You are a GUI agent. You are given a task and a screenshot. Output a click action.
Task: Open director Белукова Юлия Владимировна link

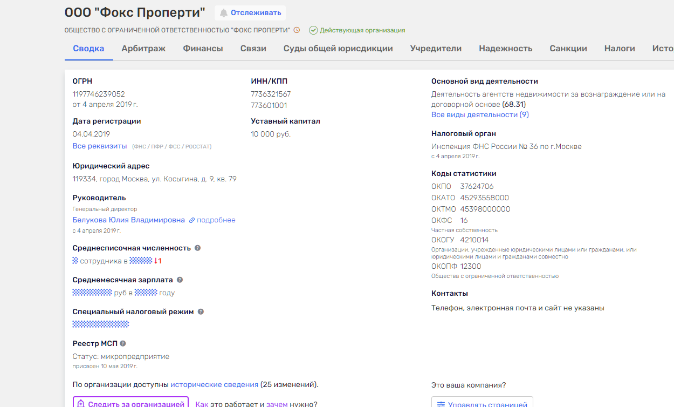click(129, 220)
